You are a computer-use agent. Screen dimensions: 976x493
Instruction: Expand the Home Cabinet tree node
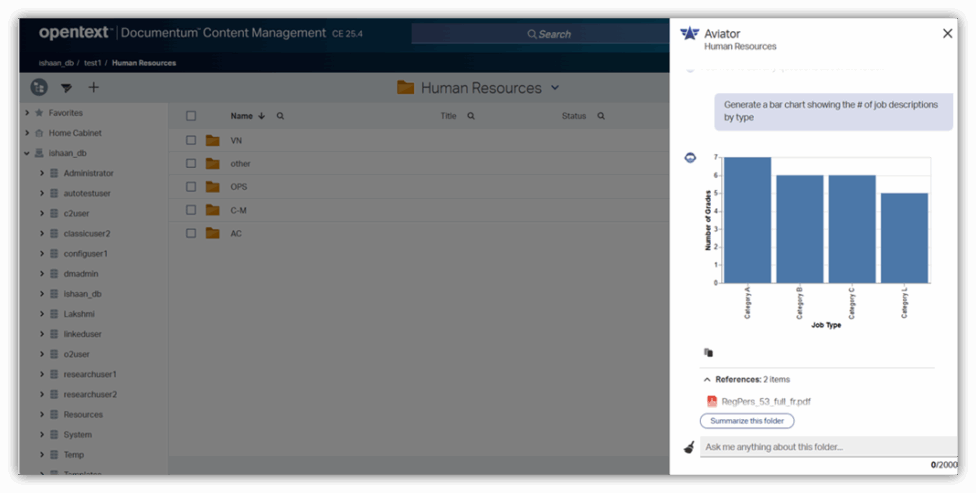click(27, 133)
